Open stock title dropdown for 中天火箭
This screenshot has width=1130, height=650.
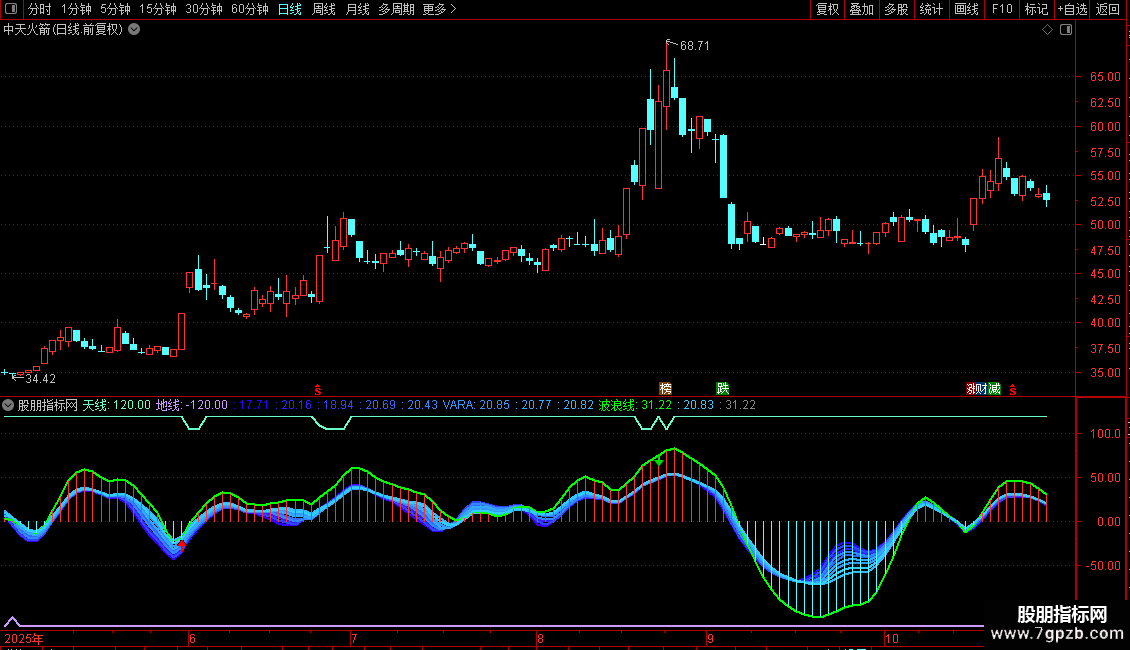134,29
